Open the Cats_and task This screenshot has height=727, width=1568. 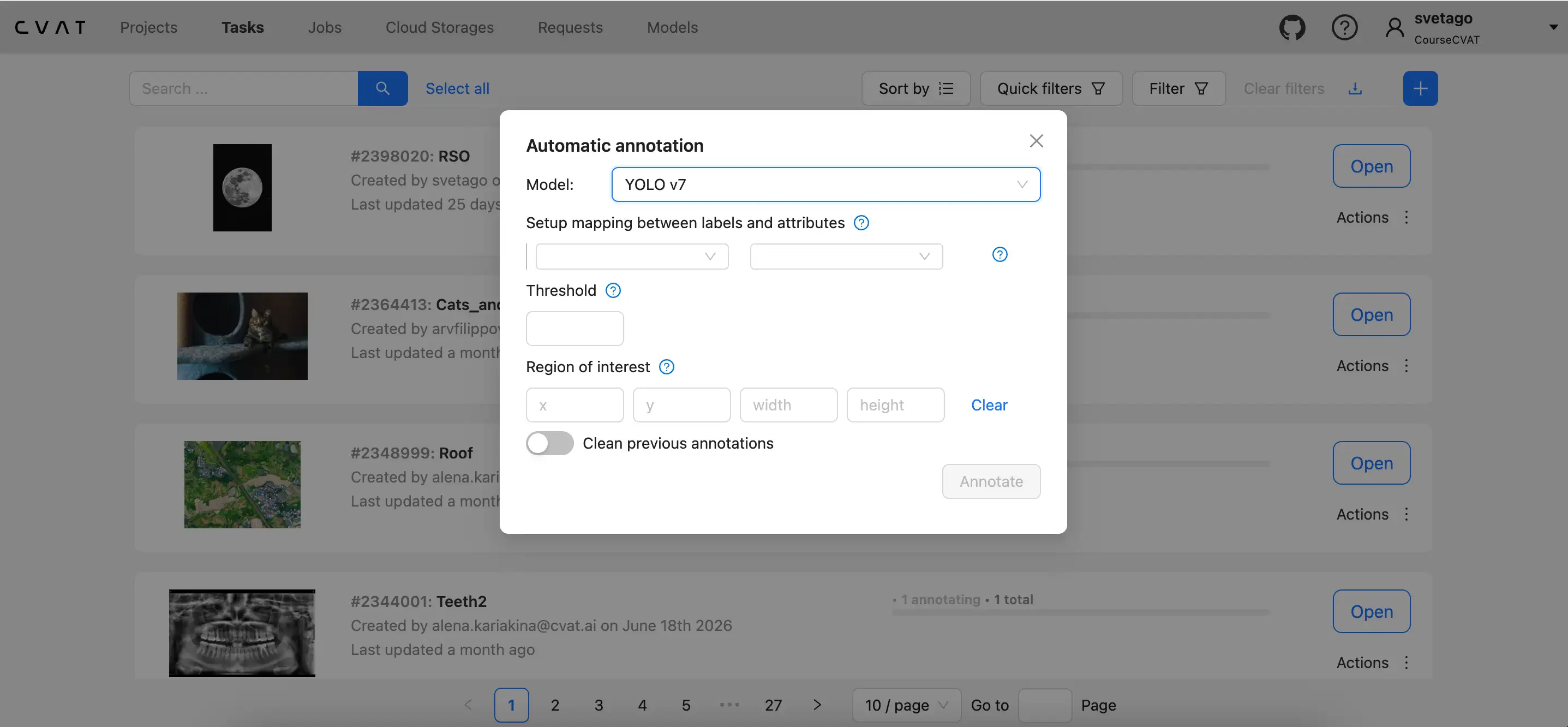click(1372, 315)
